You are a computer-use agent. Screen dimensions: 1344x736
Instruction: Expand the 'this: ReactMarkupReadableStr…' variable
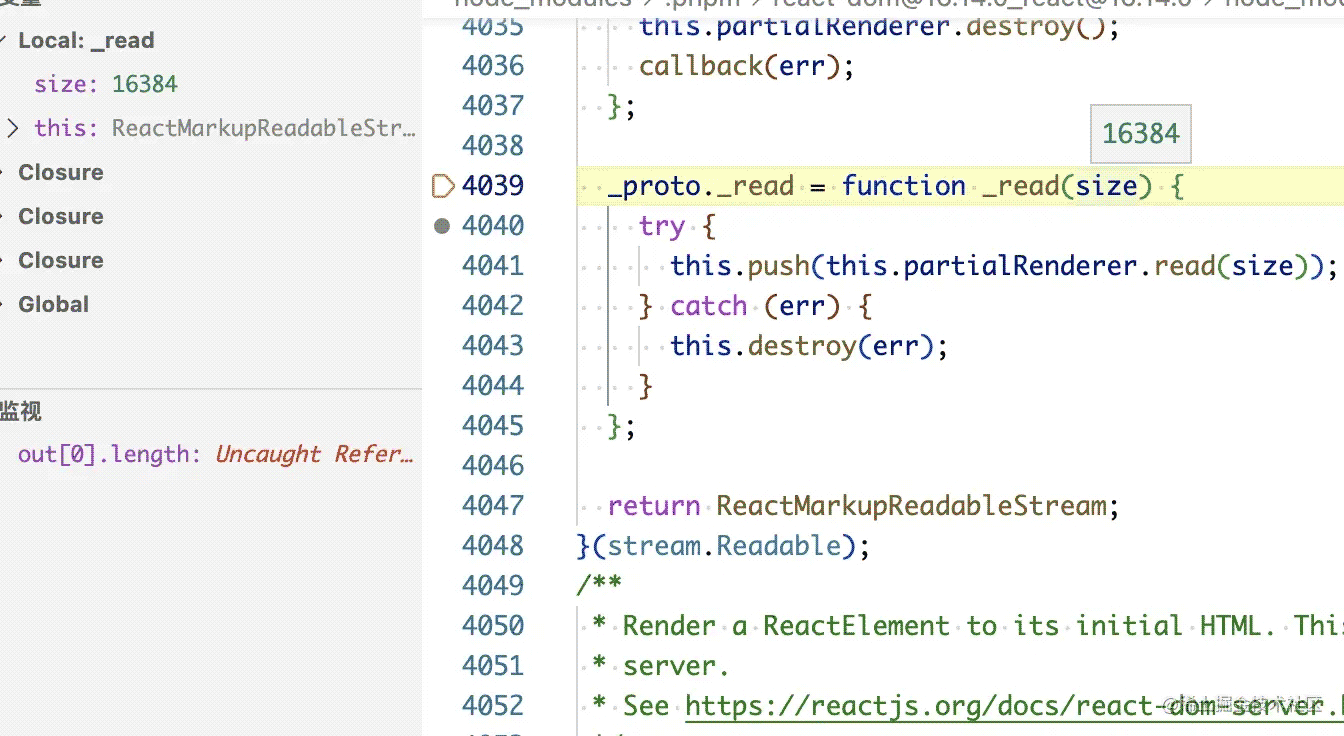(13, 128)
